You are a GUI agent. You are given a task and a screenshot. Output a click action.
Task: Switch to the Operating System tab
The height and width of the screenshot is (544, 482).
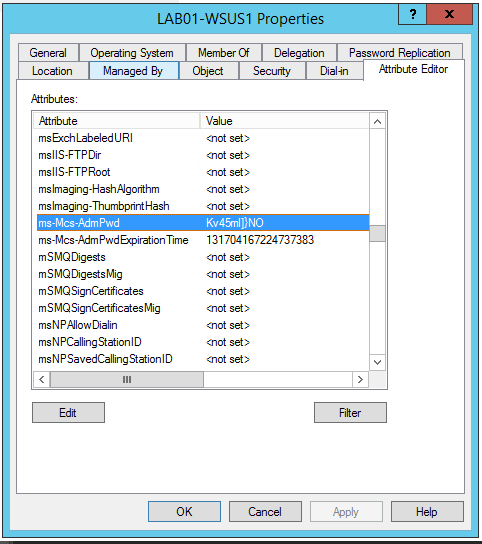click(132, 53)
